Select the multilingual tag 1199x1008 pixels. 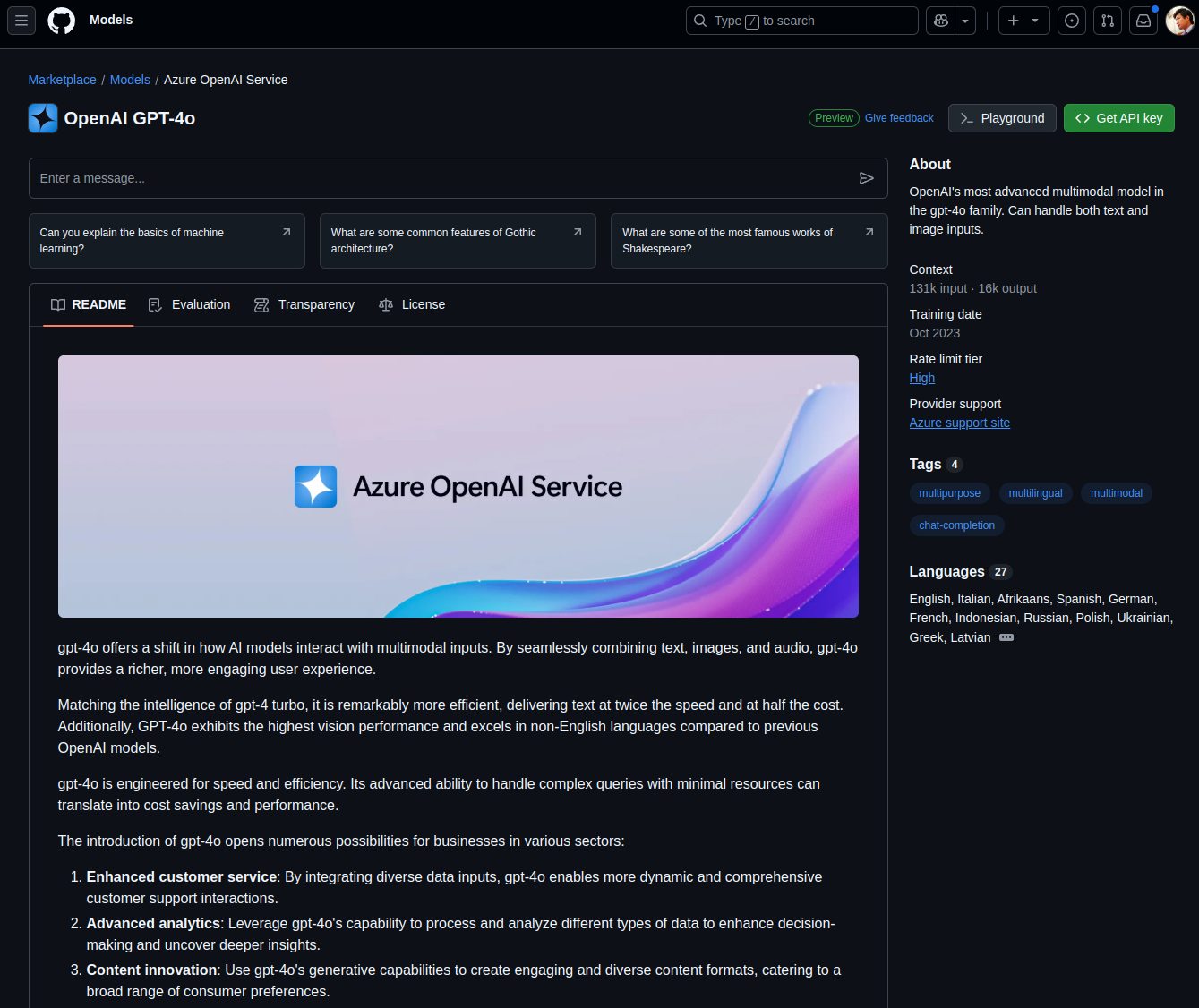pyautogui.click(x=1035, y=493)
